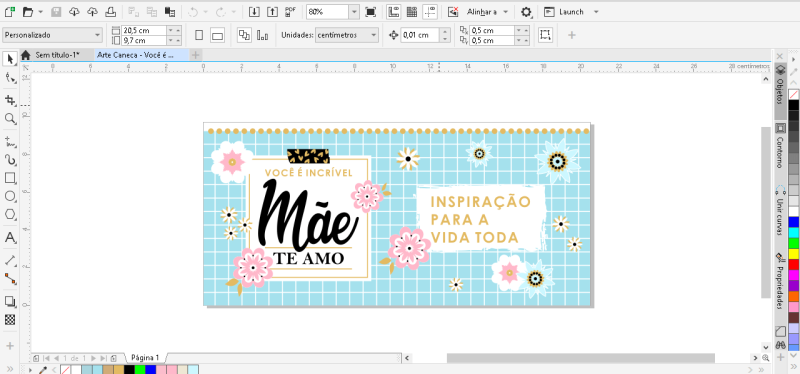Viewport: 800px width, 374px height.
Task: Click the eyedropper icon in document palette
Action: [43, 369]
